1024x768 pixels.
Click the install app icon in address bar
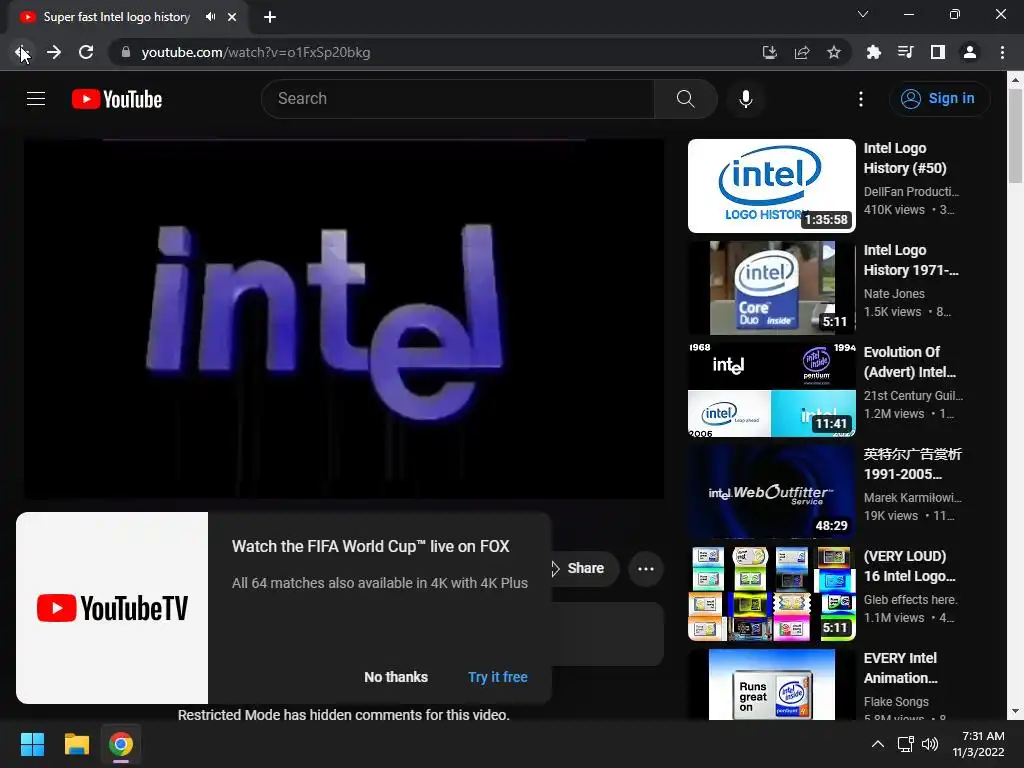pos(770,52)
